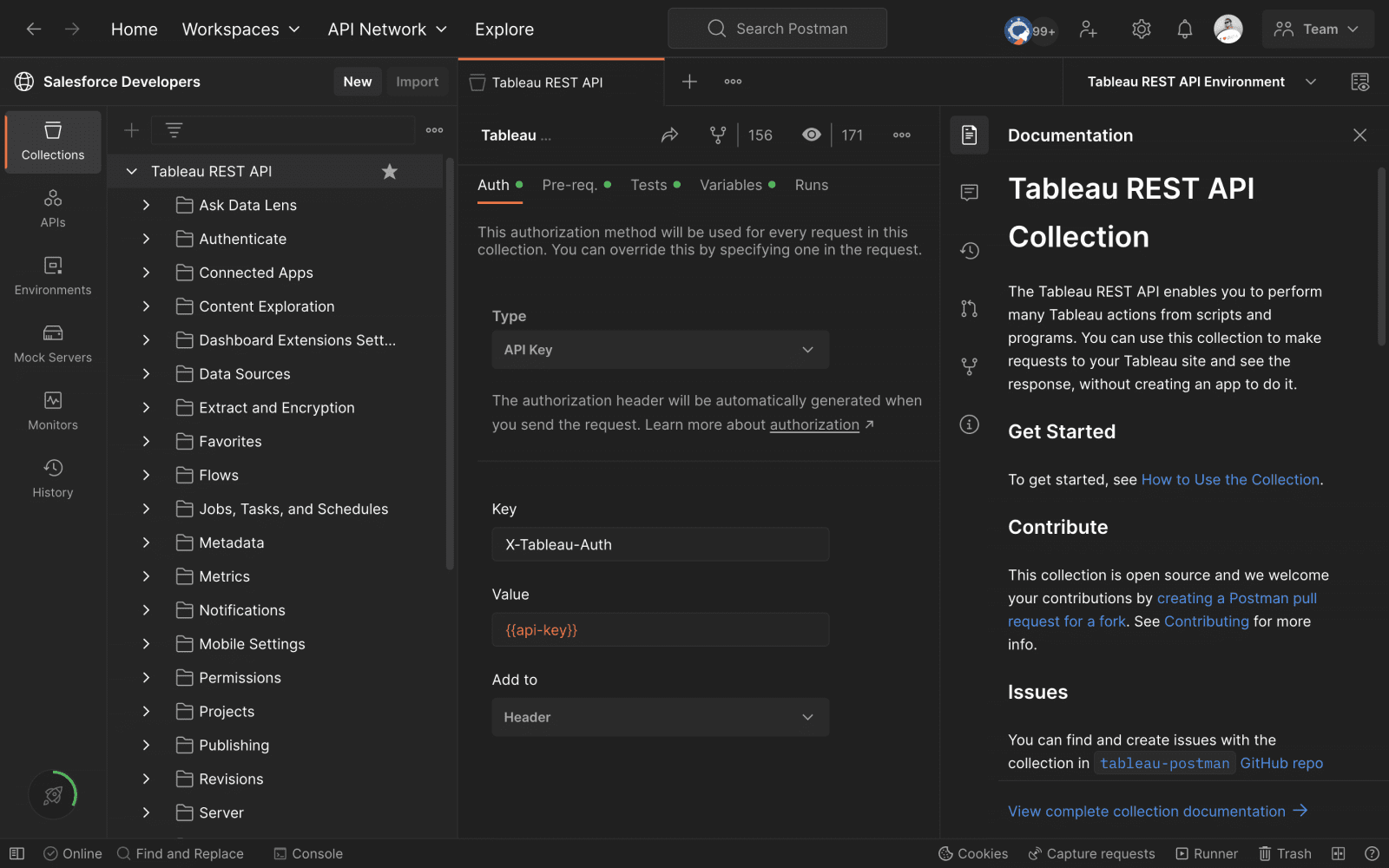The width and height of the screenshot is (1389, 868).
Task: Expand the Authenticate folder
Action: point(146,239)
